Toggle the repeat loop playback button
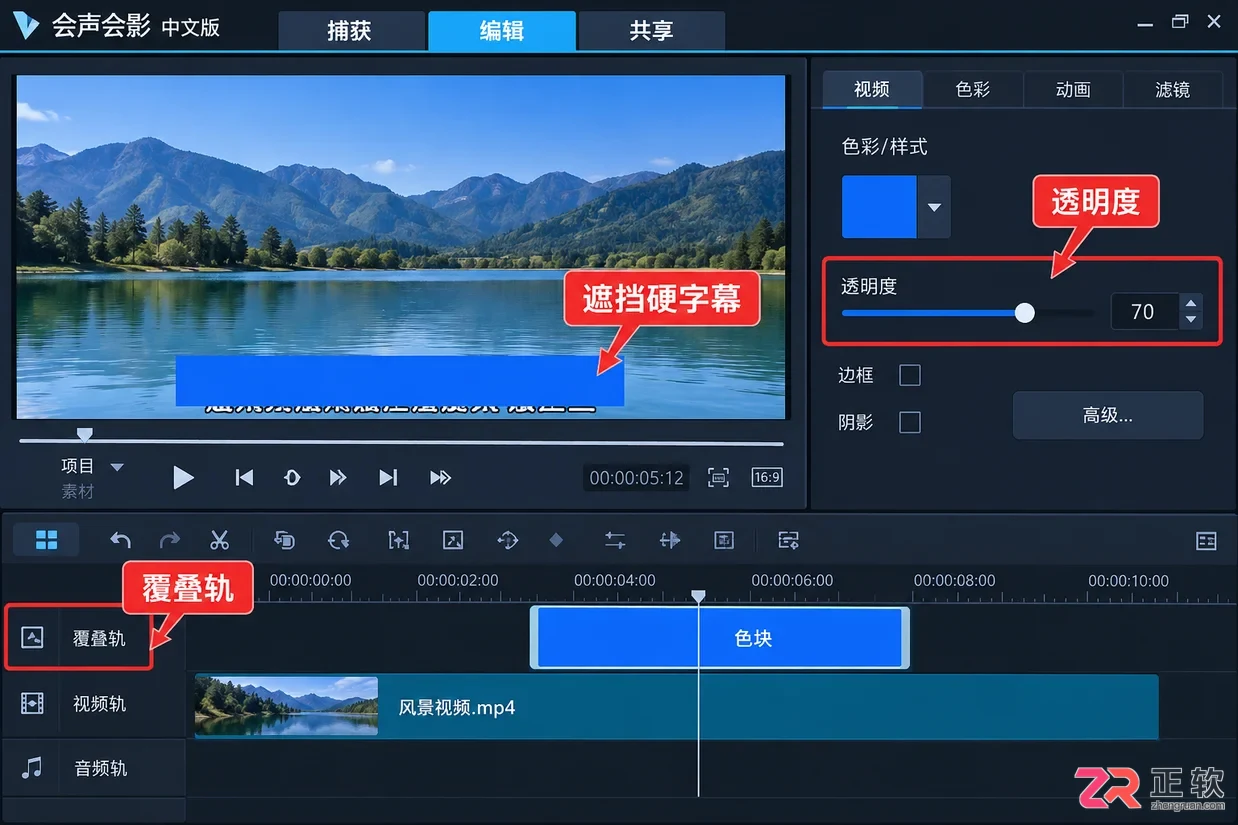 point(292,478)
